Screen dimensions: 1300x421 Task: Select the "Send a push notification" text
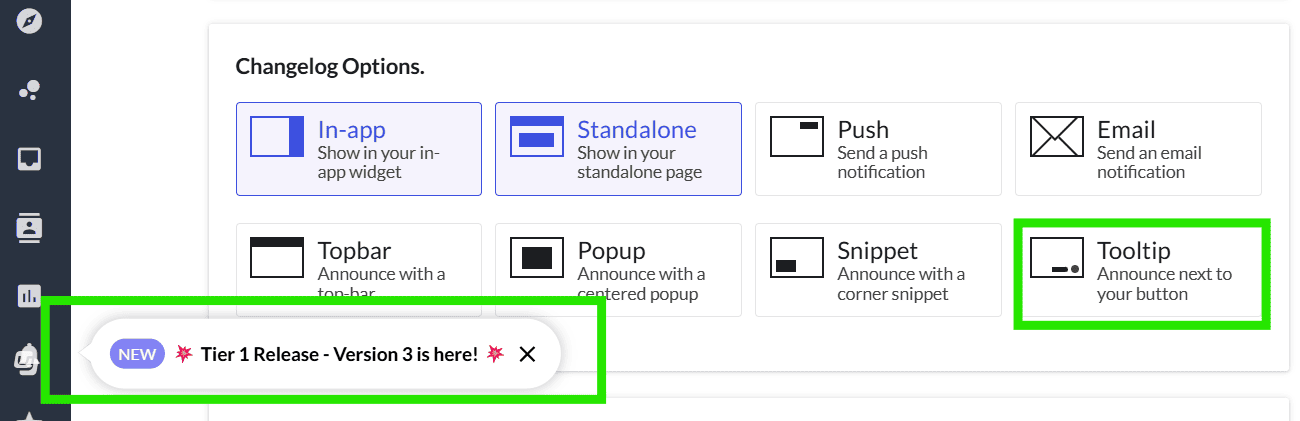882,162
